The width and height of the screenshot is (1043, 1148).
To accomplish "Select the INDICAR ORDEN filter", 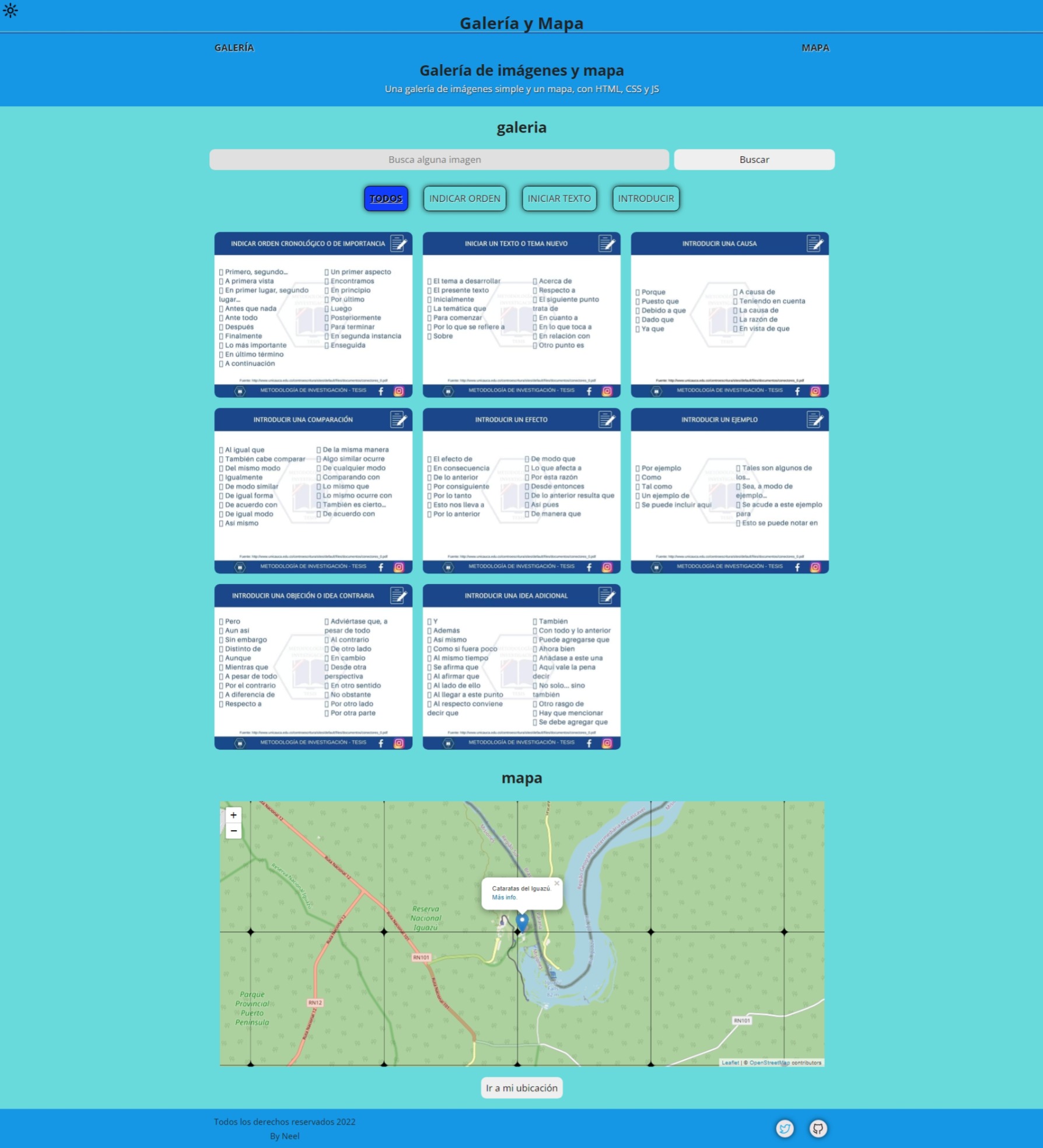I will pos(464,198).
